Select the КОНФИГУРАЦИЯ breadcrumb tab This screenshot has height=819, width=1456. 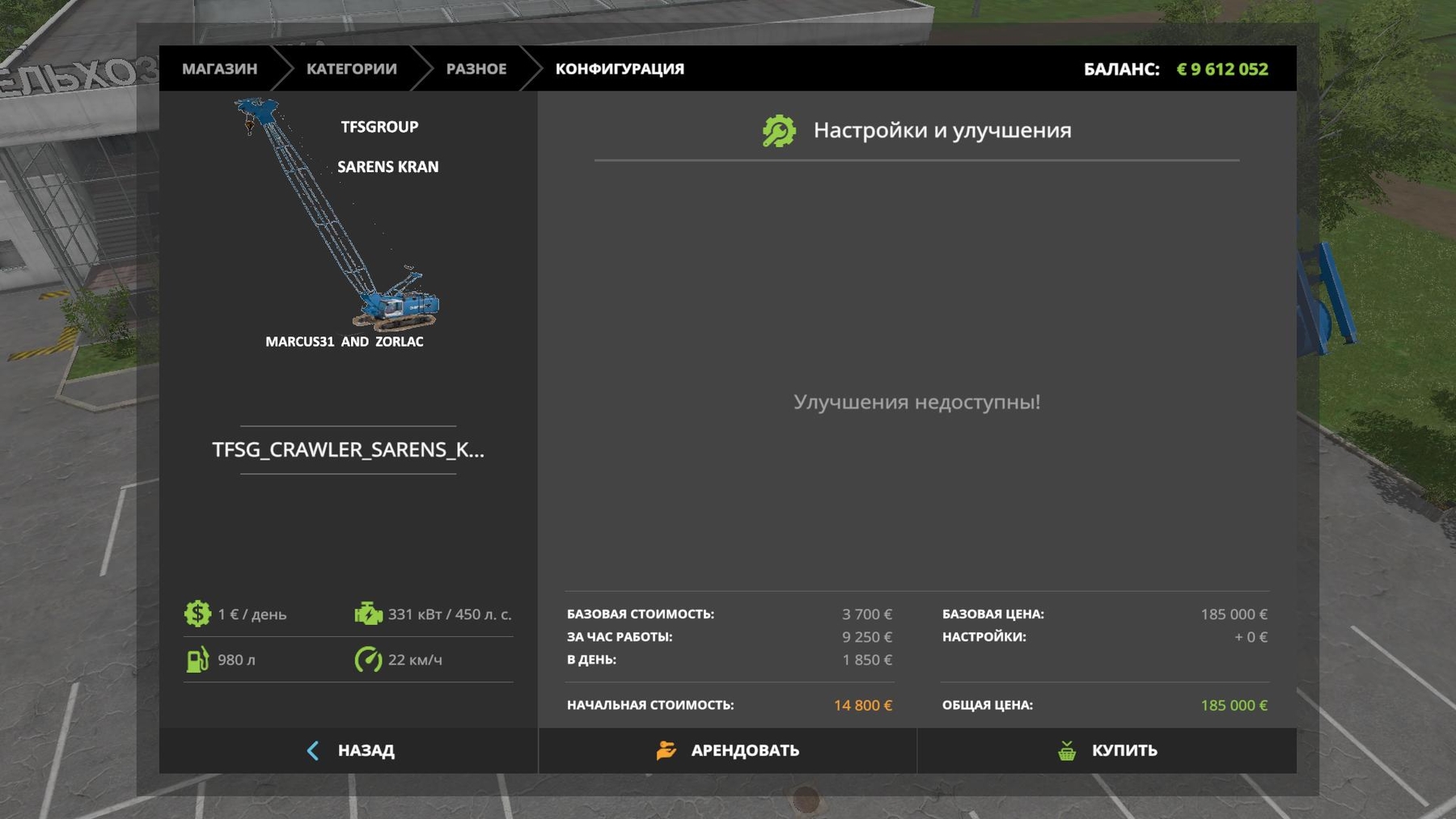620,69
